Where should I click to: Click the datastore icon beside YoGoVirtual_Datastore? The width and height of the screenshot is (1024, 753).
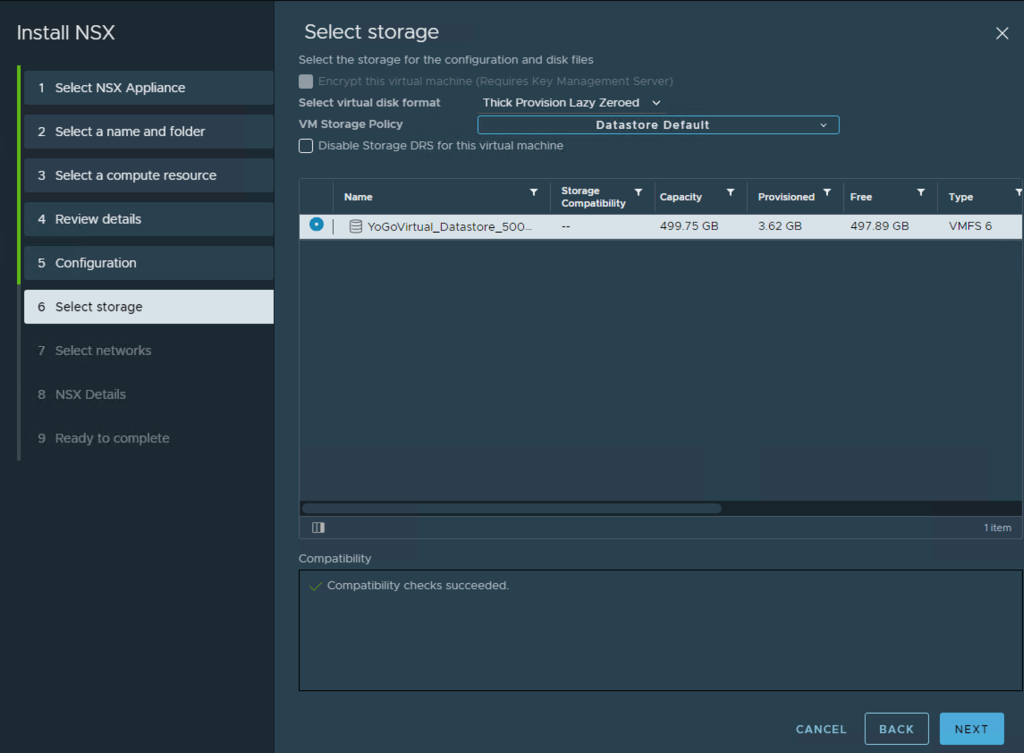tap(355, 226)
